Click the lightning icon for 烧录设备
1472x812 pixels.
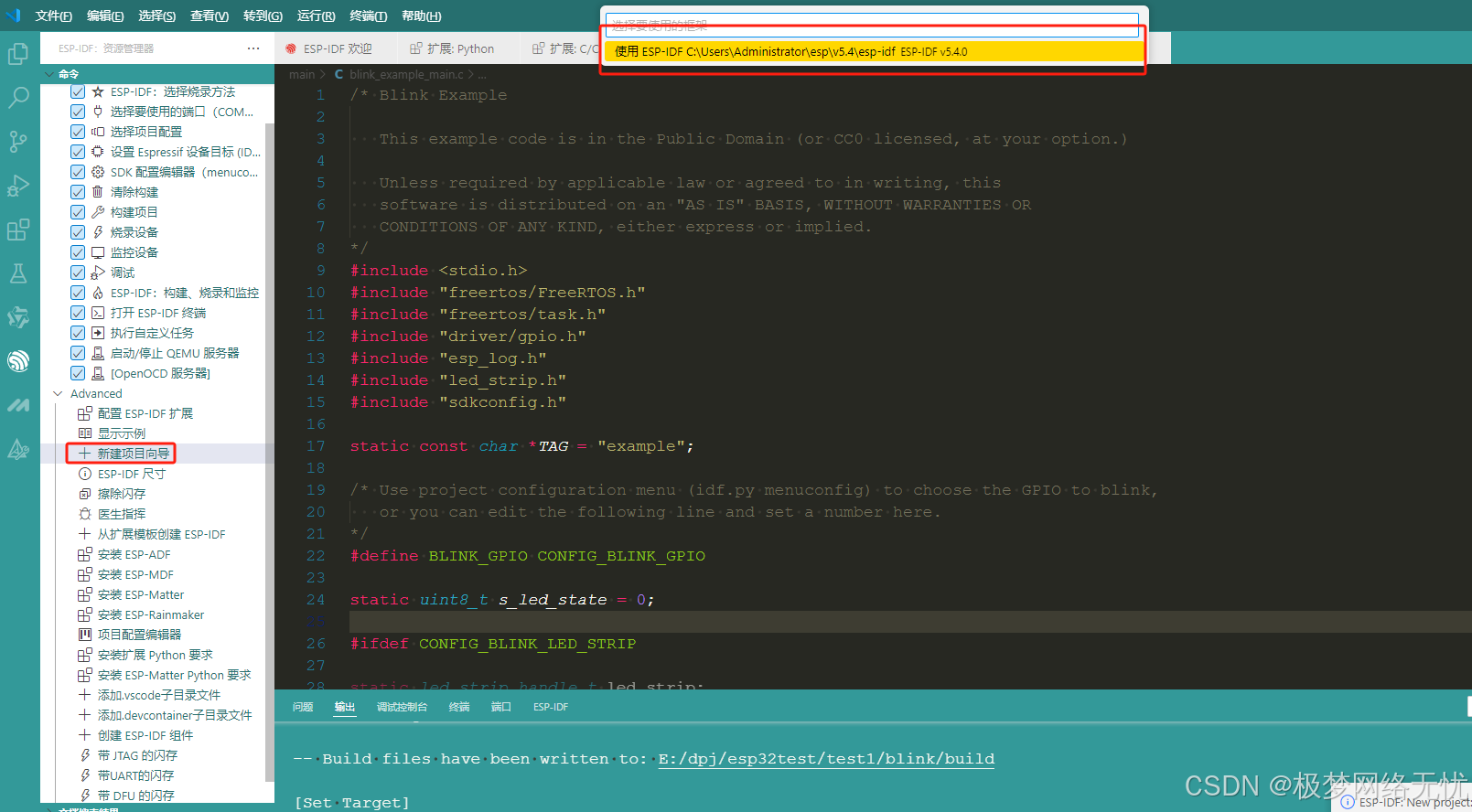[x=98, y=232]
